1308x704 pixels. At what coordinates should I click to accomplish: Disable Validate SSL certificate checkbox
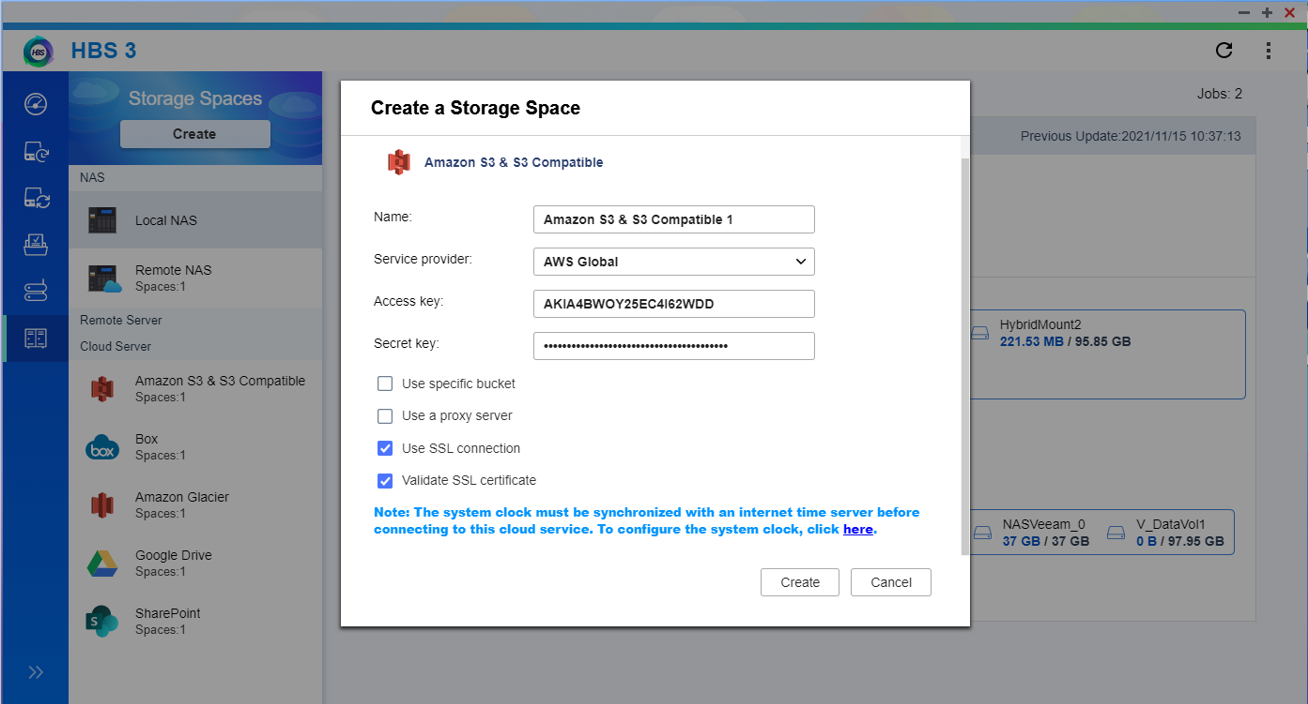385,481
